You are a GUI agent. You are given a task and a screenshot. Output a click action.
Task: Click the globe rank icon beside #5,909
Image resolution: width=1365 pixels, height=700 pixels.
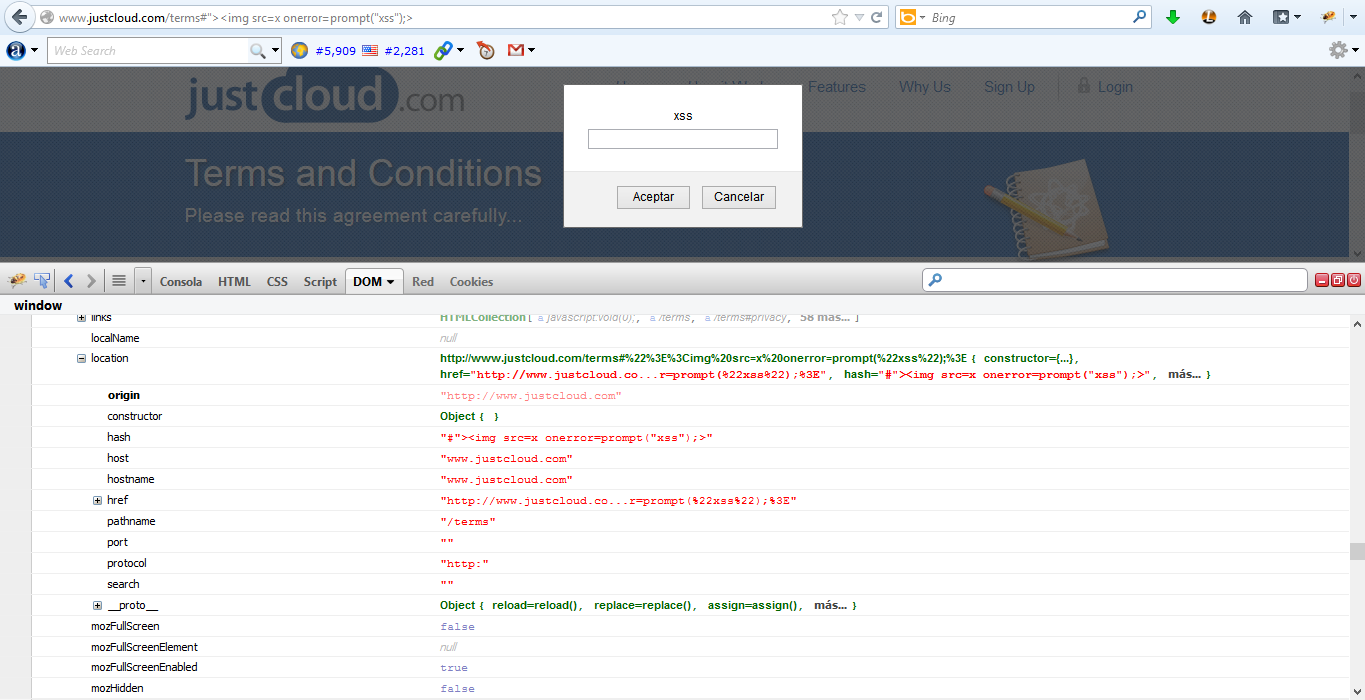coord(299,50)
